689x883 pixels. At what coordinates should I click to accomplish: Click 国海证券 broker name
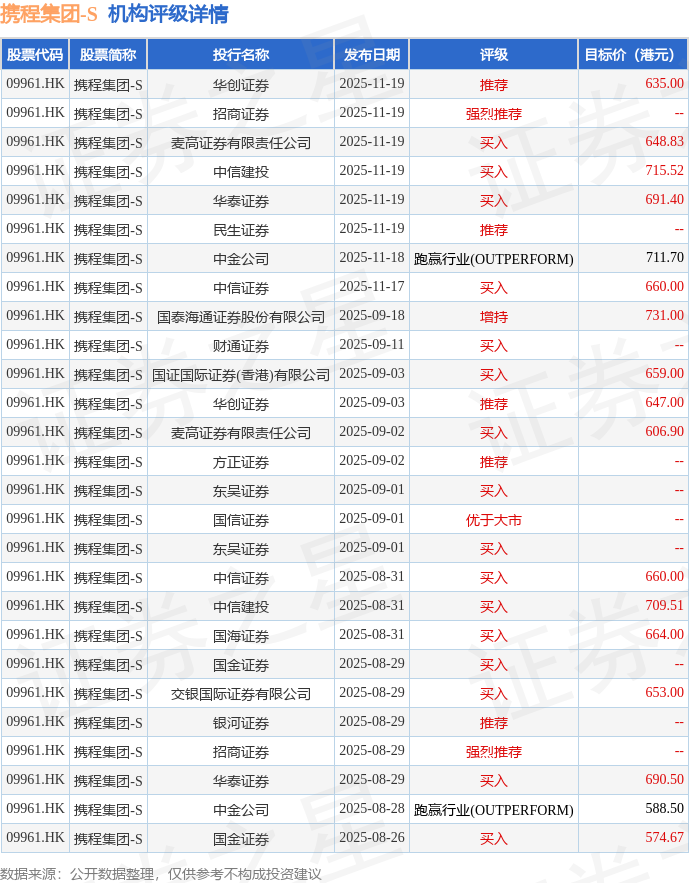click(241, 636)
